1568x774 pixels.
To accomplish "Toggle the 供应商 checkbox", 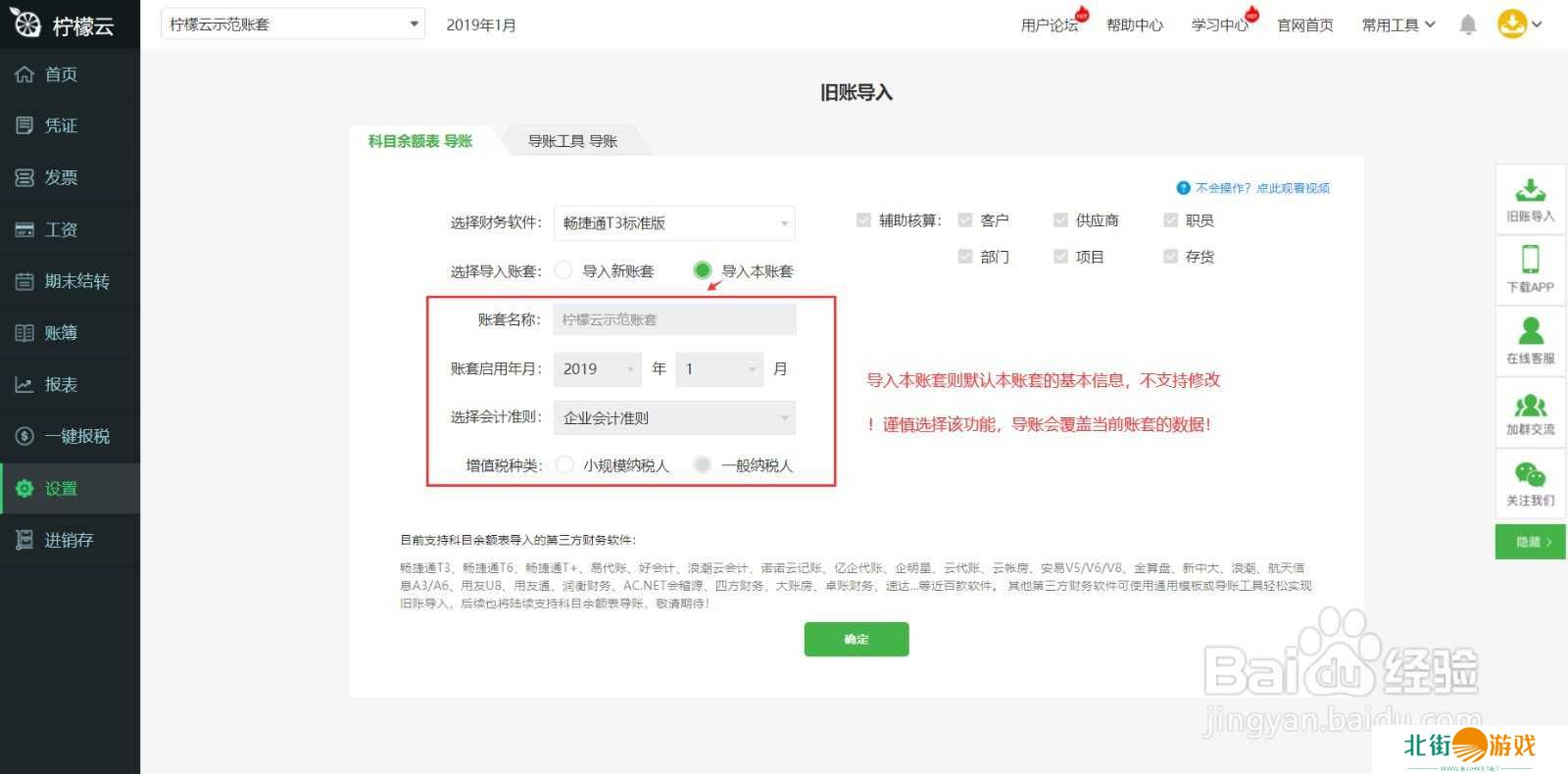I will [x=1060, y=220].
